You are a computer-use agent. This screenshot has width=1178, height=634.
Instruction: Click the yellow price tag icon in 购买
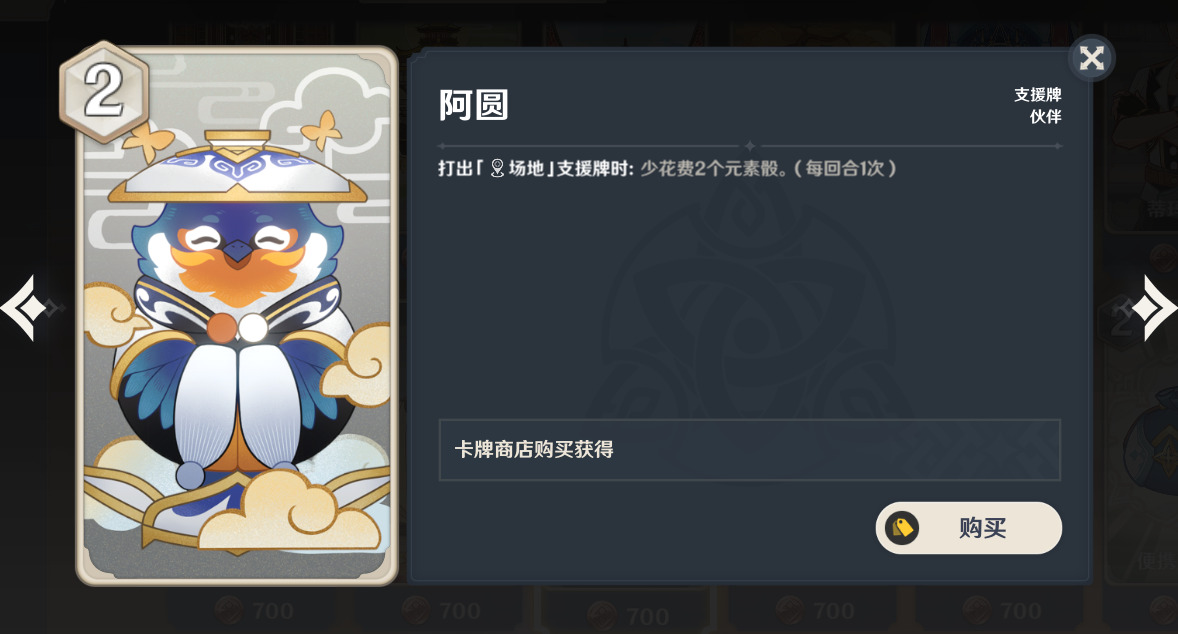click(x=902, y=528)
